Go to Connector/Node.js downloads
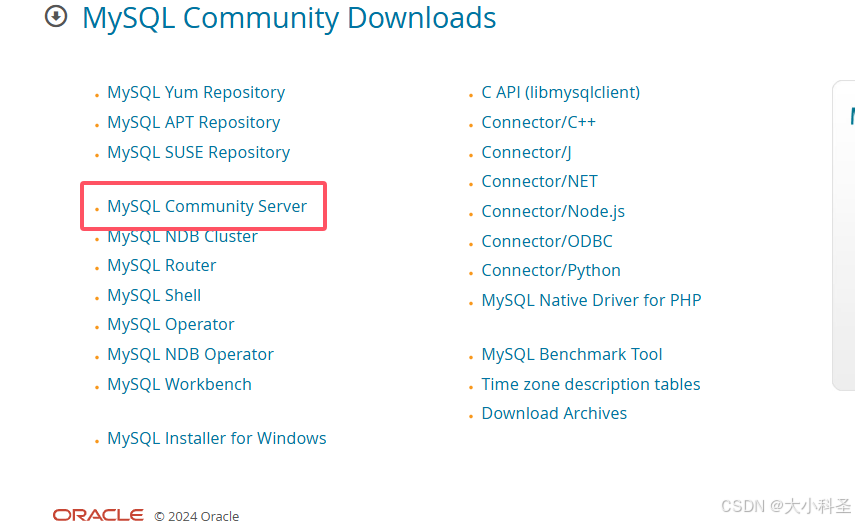The image size is (855, 521). (553, 211)
